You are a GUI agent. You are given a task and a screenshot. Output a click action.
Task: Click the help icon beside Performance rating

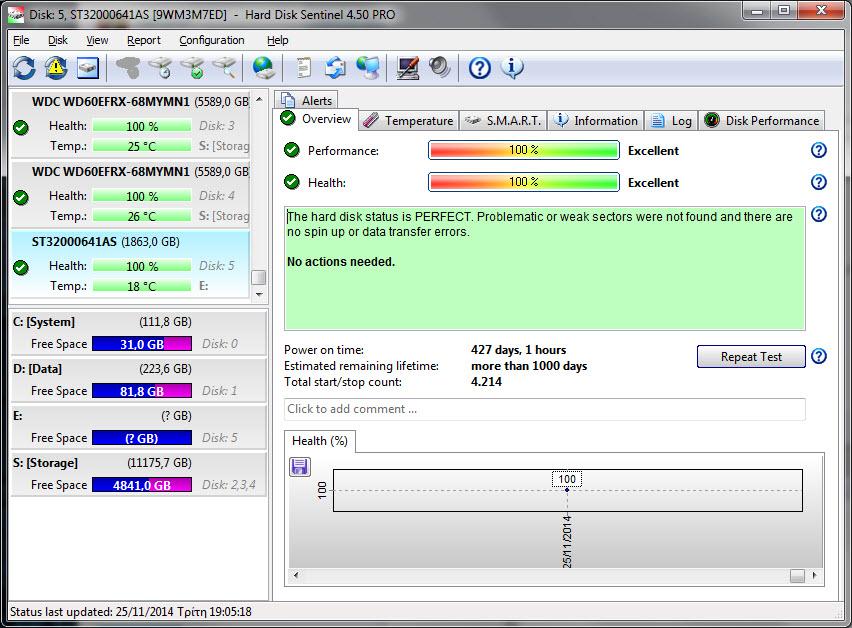[819, 150]
